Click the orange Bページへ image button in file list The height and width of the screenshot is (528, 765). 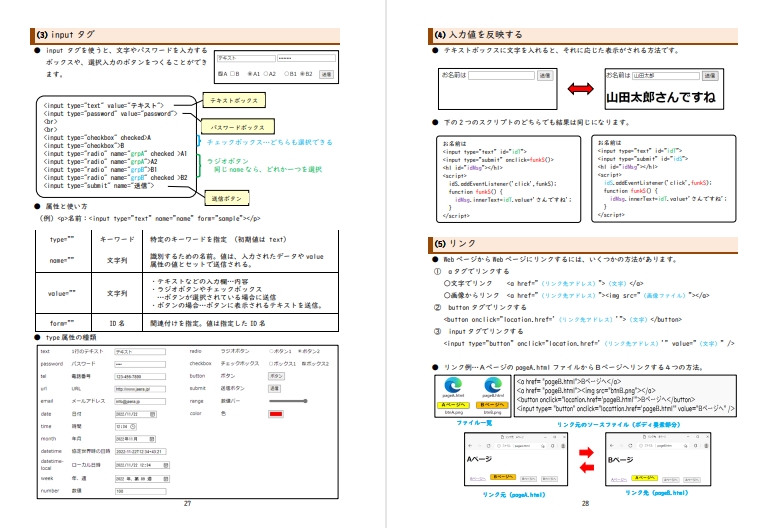click(492, 405)
